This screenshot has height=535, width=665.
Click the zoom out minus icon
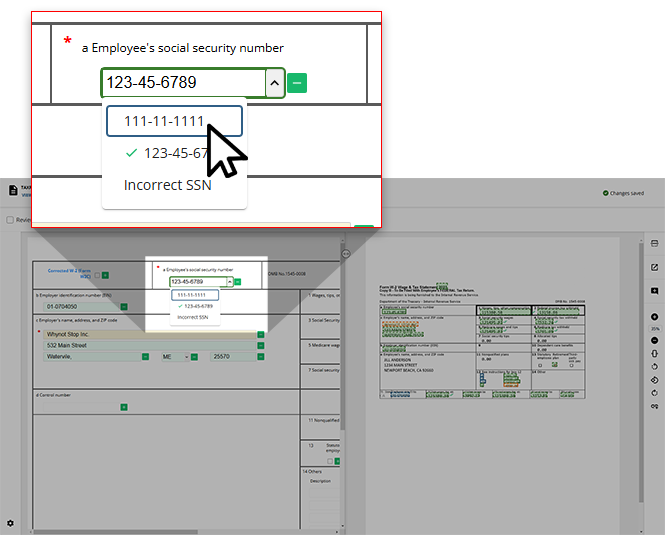tap(654, 341)
